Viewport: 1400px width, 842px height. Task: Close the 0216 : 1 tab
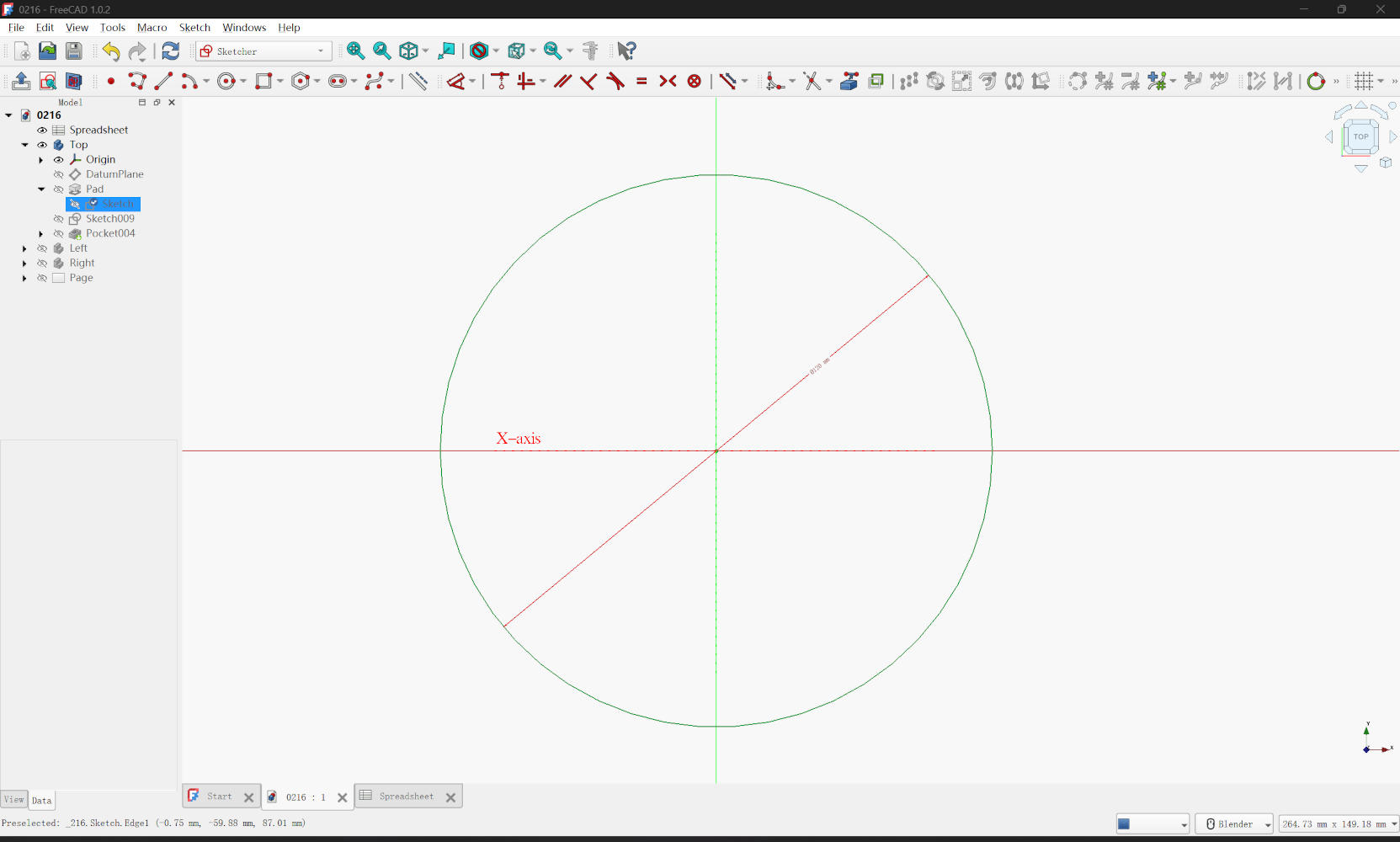pyautogui.click(x=342, y=797)
